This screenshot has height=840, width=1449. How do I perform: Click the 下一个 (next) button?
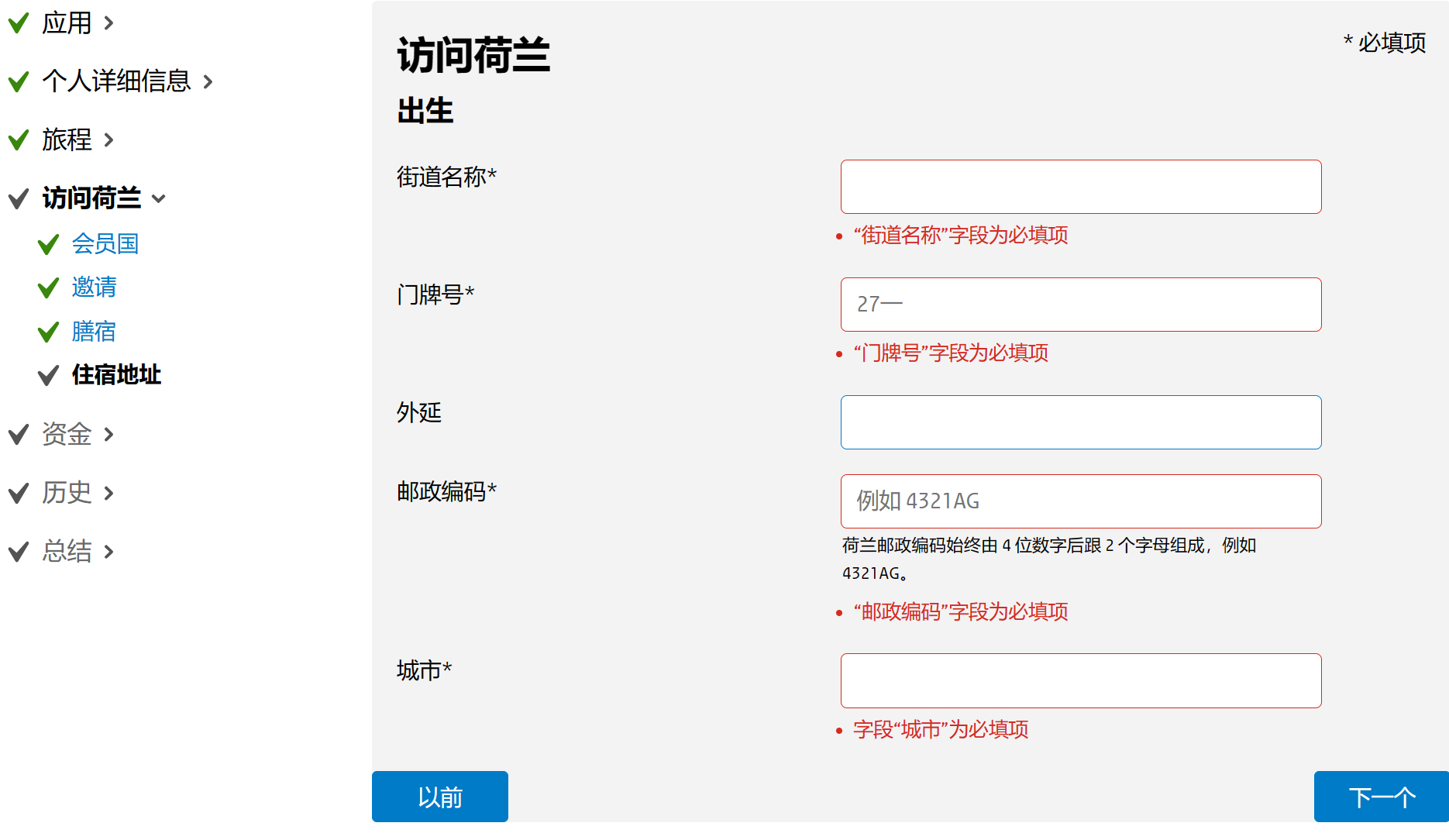click(x=1382, y=797)
